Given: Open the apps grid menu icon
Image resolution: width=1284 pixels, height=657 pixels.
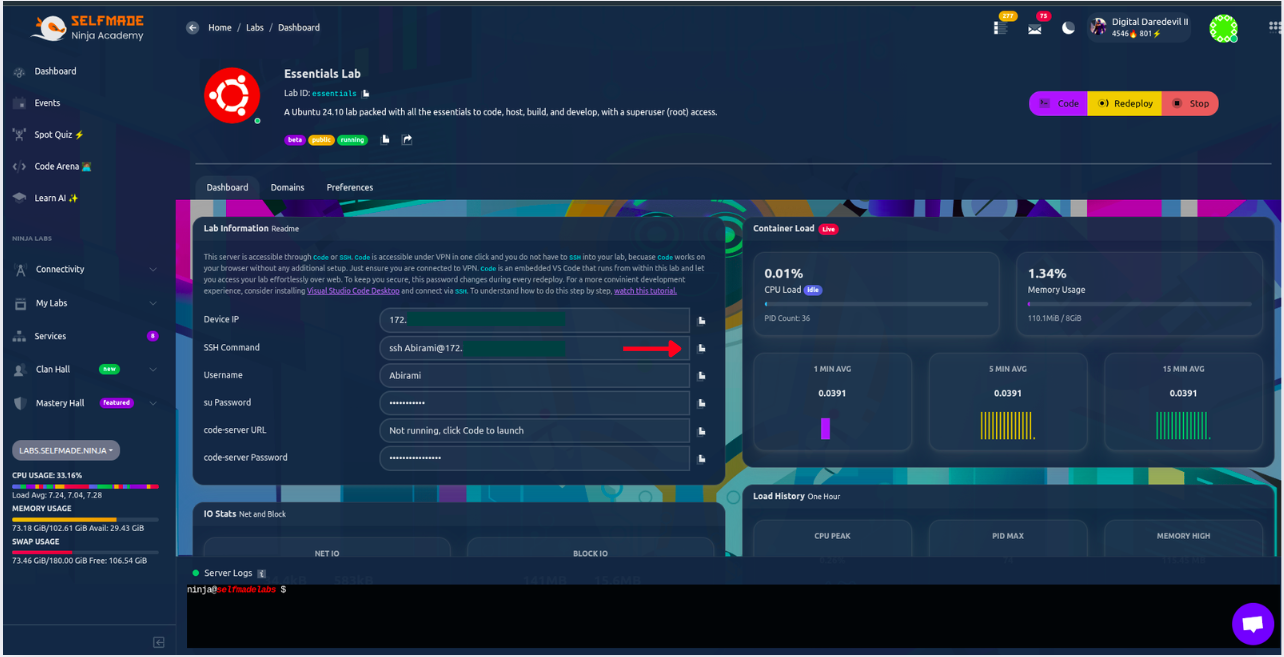Looking at the screenshot, I should click(1274, 28).
